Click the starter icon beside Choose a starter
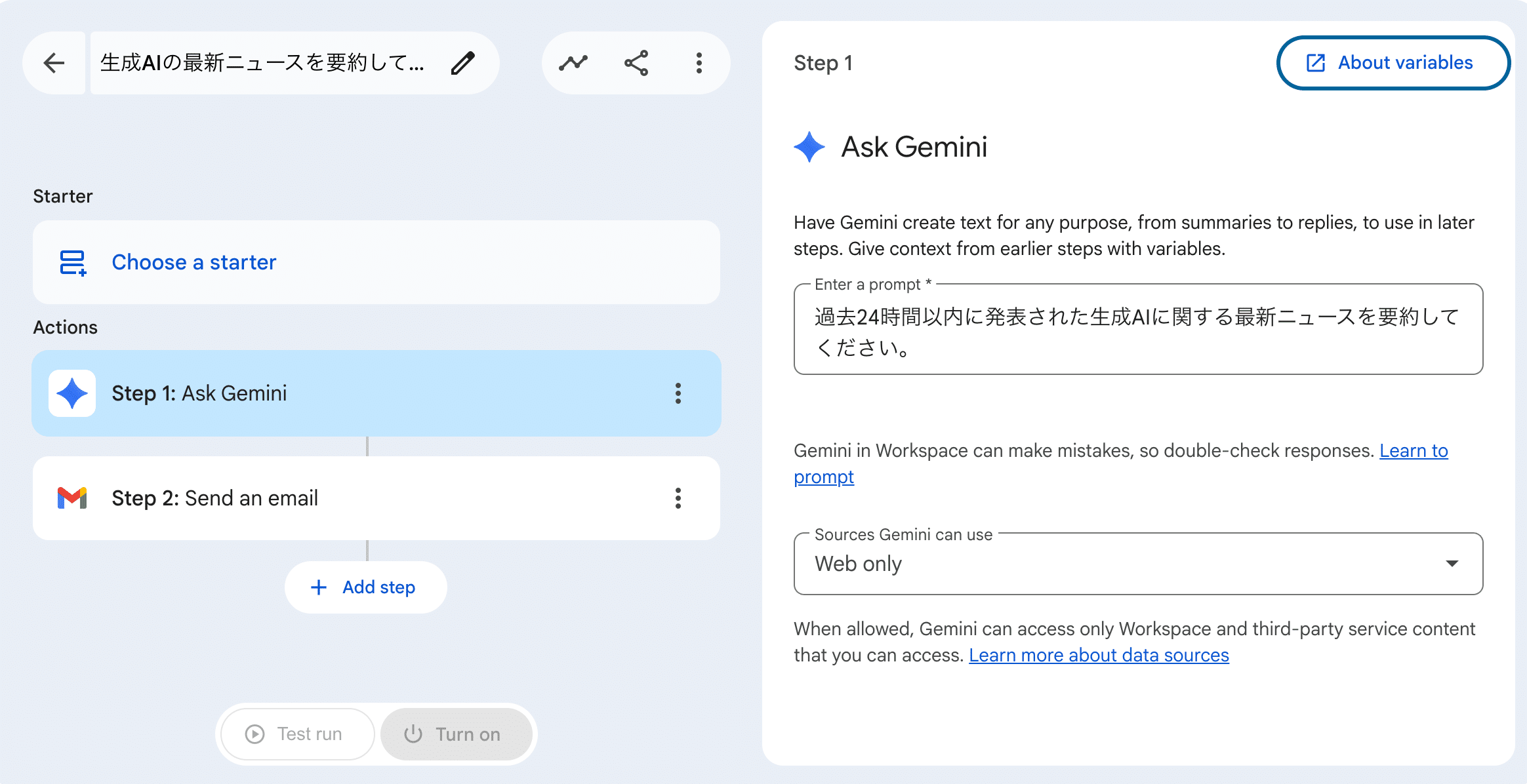1527x784 pixels. tap(72, 262)
